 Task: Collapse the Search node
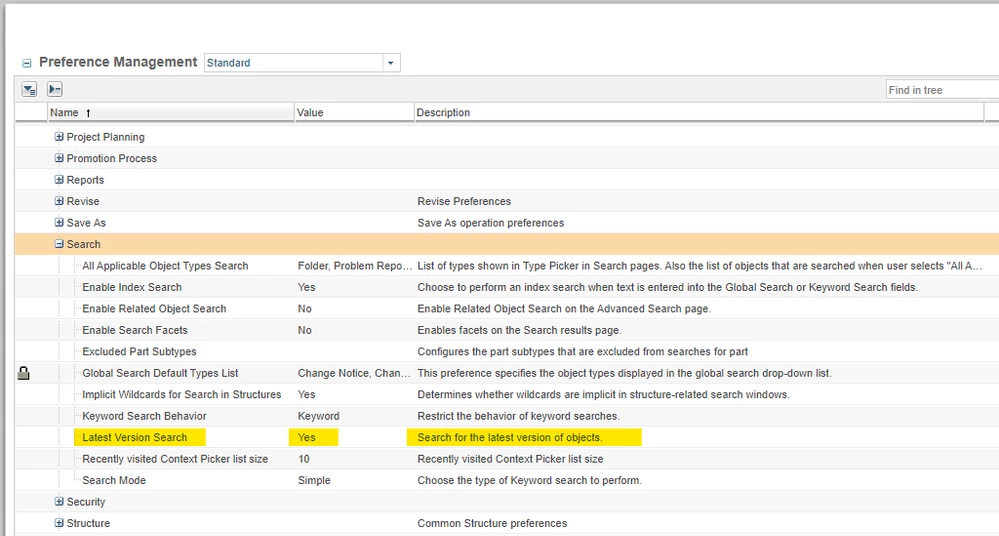click(59, 244)
